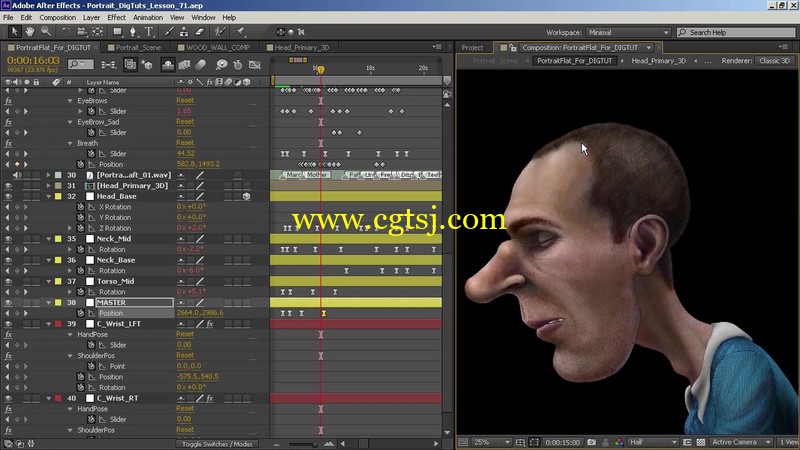
Task: Select the Roto Brush tool
Action: [x=220, y=32]
